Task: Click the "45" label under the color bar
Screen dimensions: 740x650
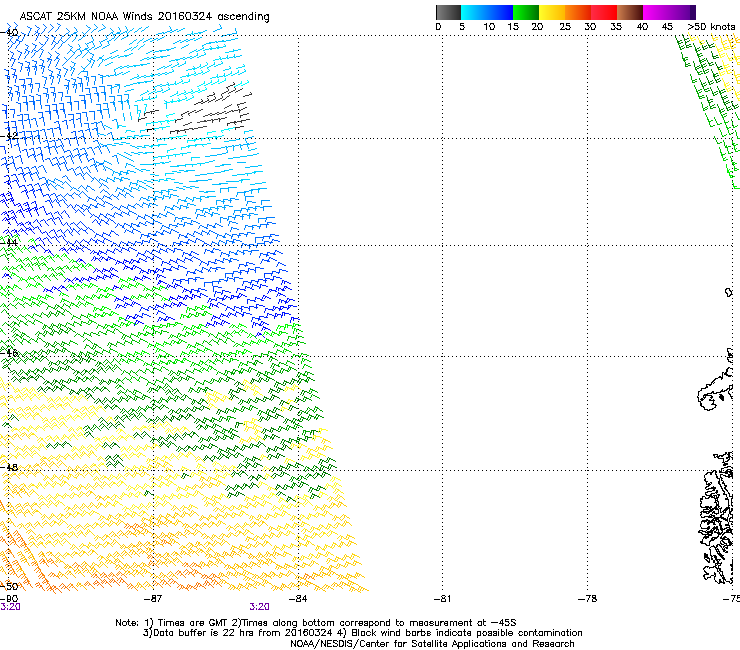Action: (667, 27)
